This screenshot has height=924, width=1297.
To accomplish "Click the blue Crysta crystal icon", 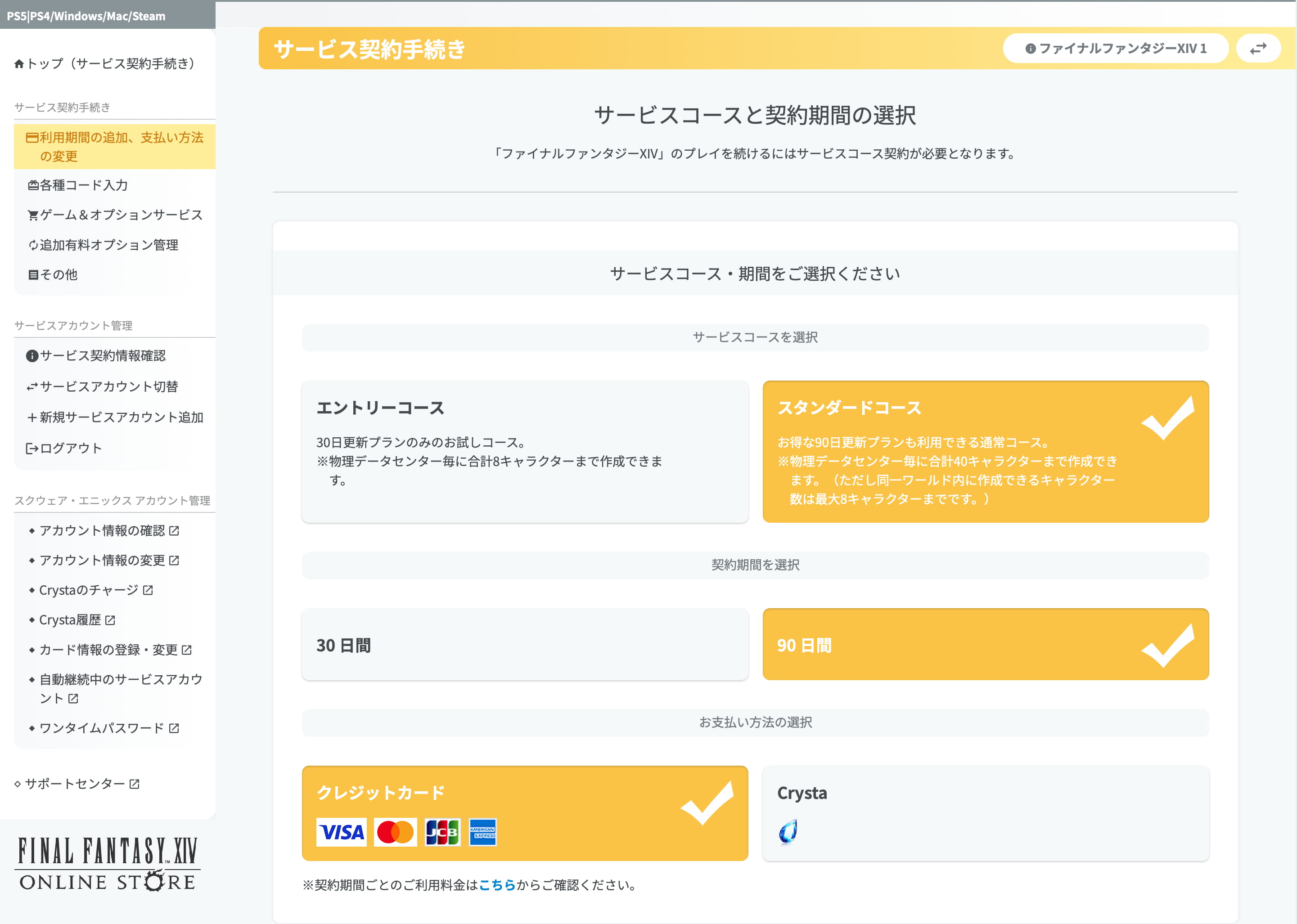I will pos(788,832).
